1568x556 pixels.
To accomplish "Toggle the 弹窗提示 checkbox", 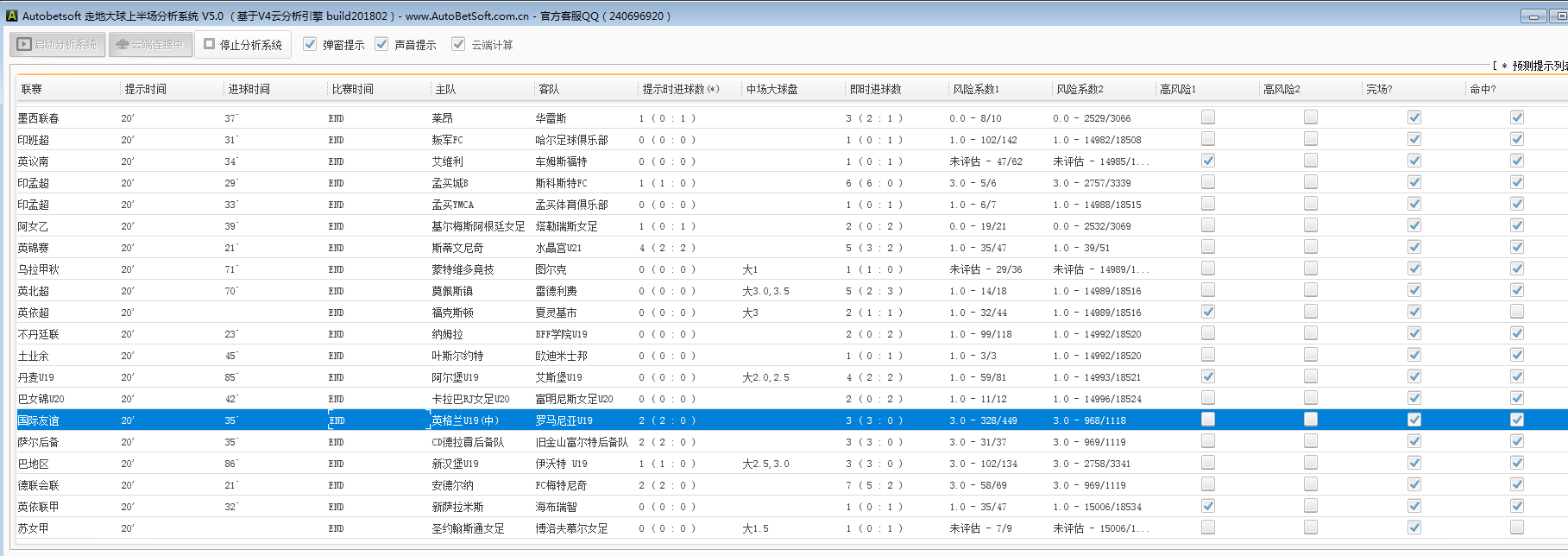I will (310, 44).
